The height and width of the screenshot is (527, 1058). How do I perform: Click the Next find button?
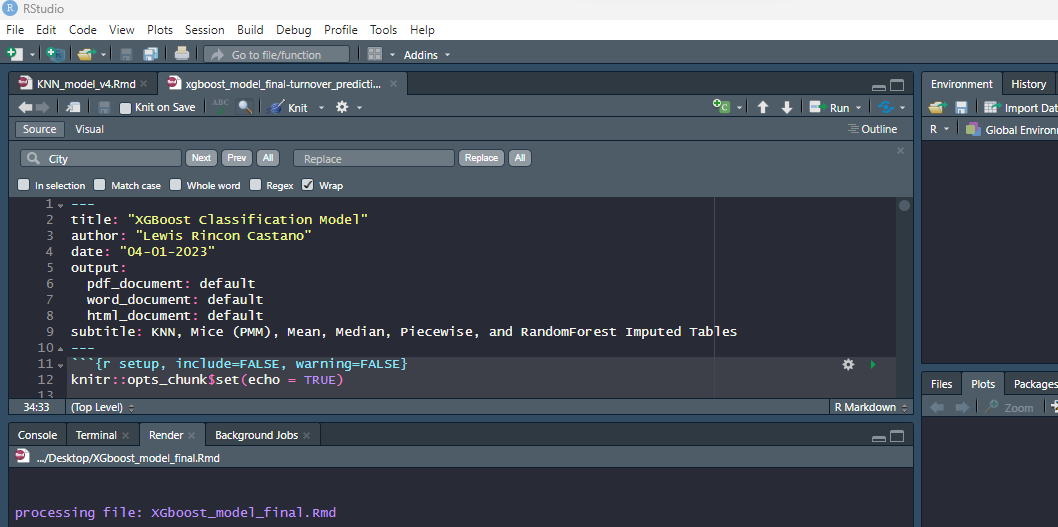[201, 158]
